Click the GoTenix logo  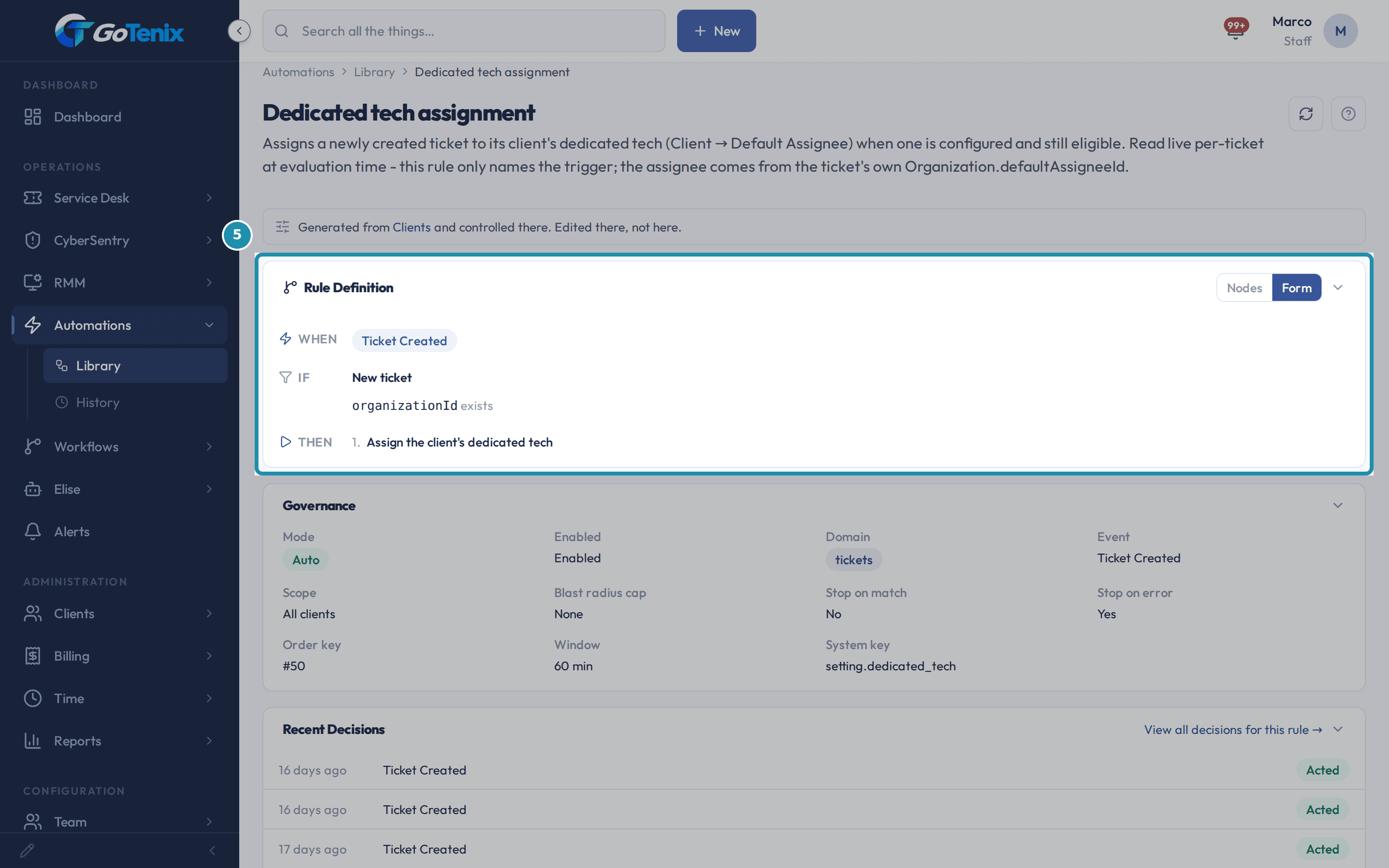pos(120,31)
